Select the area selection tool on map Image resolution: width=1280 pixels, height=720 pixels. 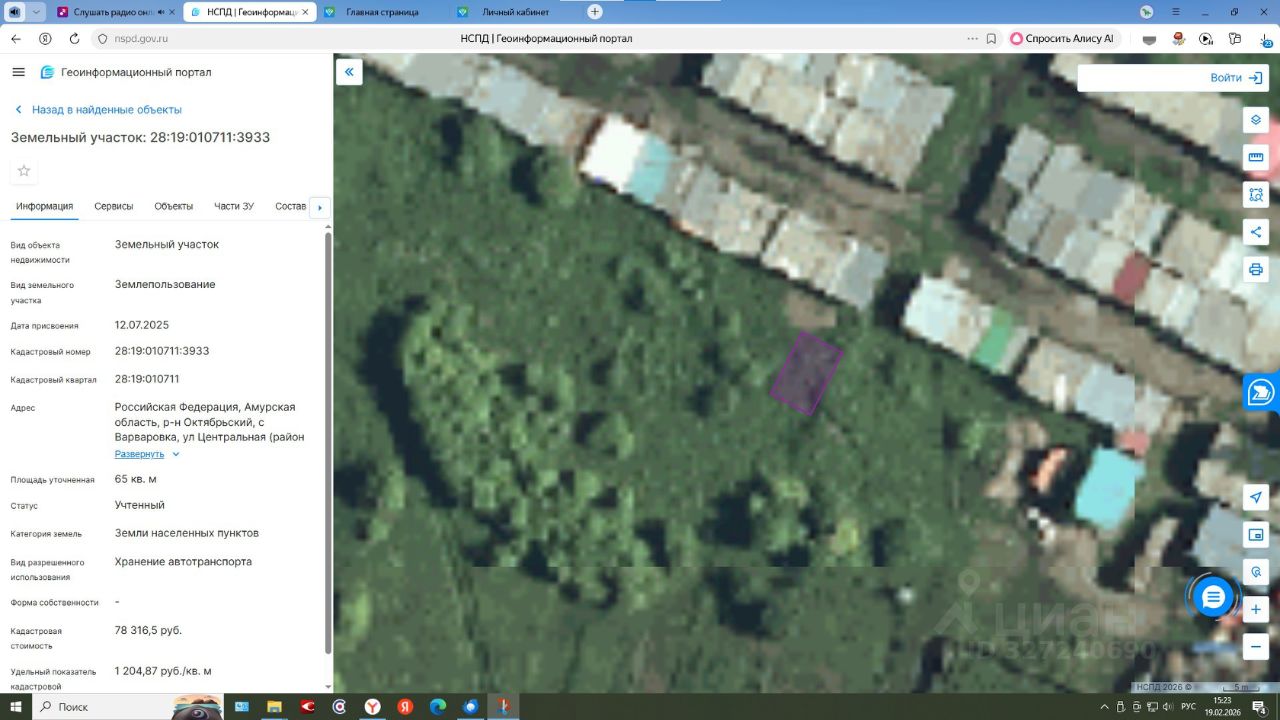(x=1256, y=194)
